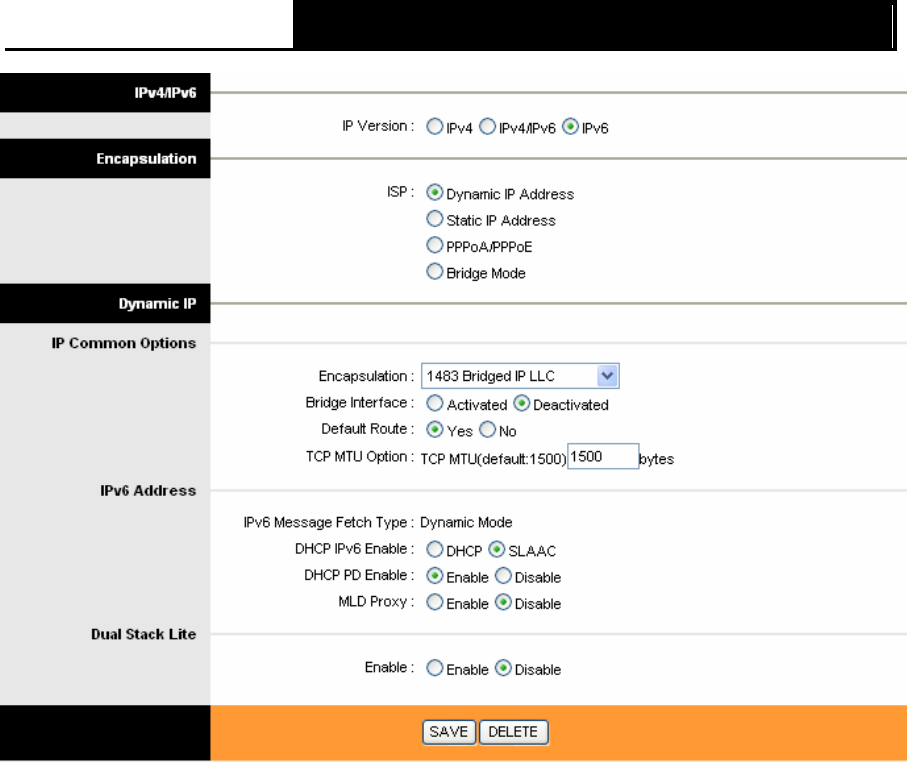
Task: Click the IP Common Options label
Action: tap(124, 343)
